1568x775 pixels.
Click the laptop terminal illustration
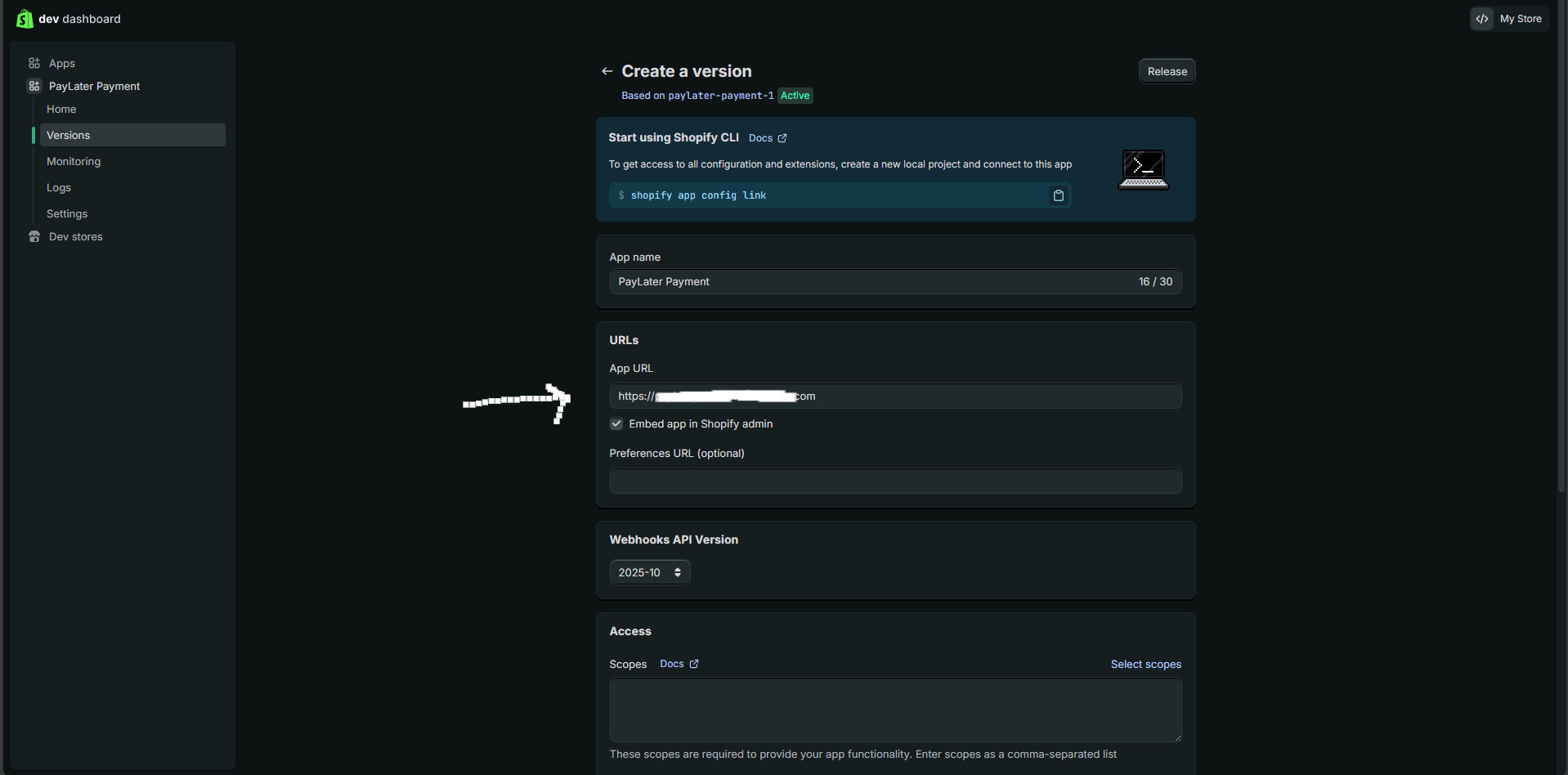[1143, 170]
